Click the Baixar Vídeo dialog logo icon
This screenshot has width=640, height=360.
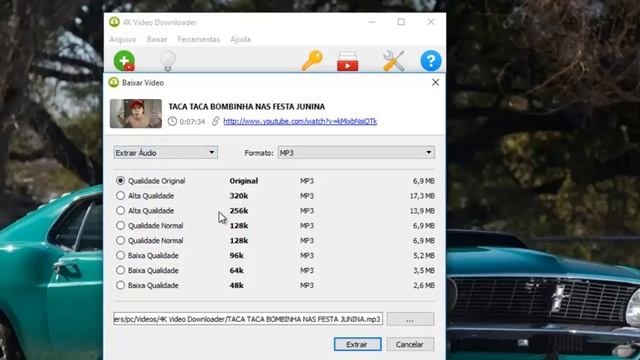click(x=114, y=82)
